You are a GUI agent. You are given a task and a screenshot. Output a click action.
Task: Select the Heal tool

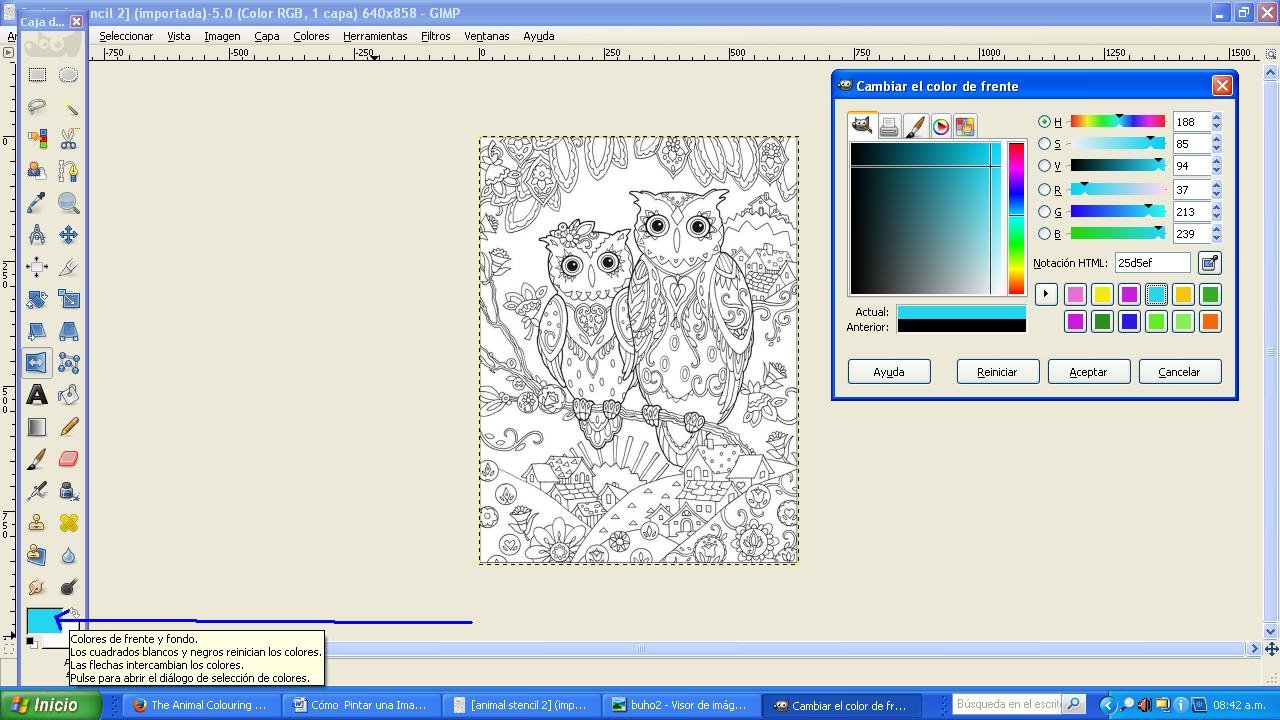(68, 523)
